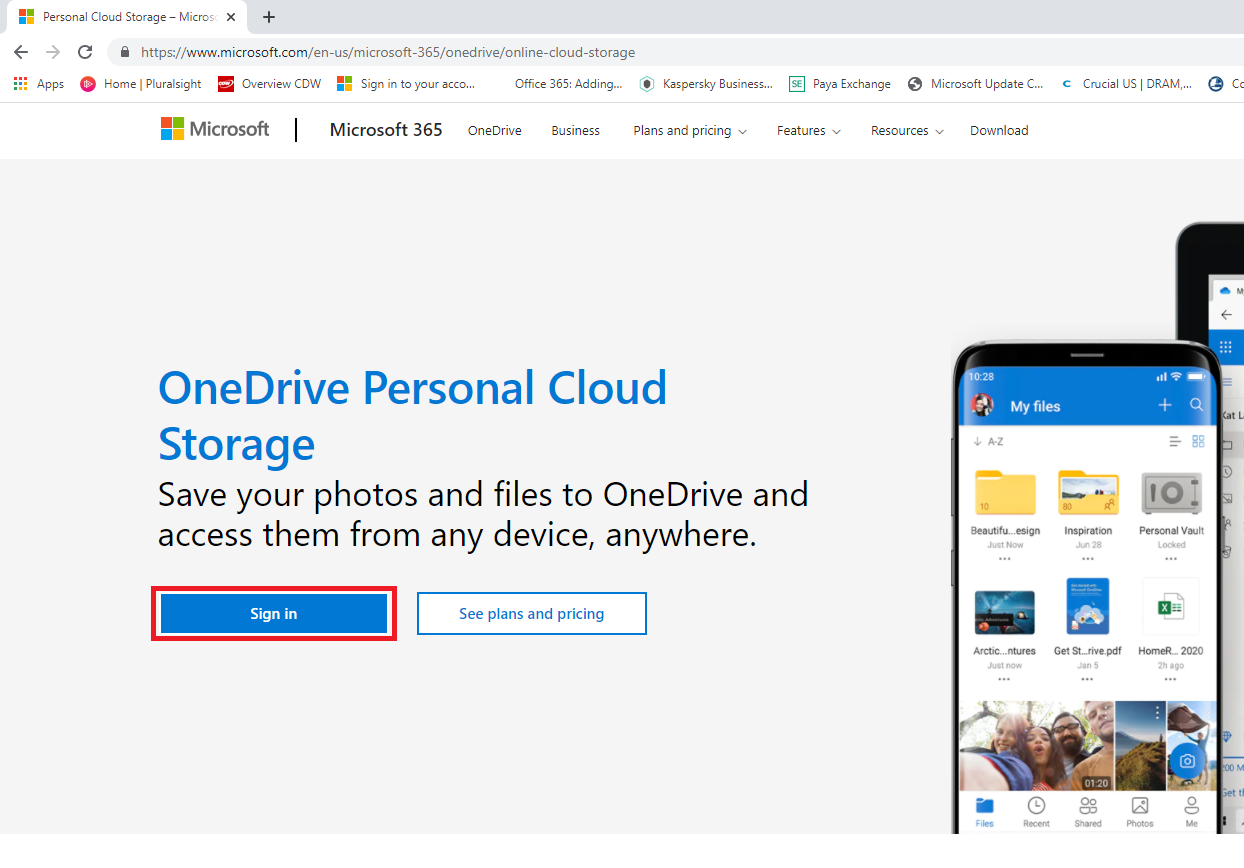Open the more options dots under Personal Vault
Viewport: 1244px width, 868px height.
(1171, 559)
